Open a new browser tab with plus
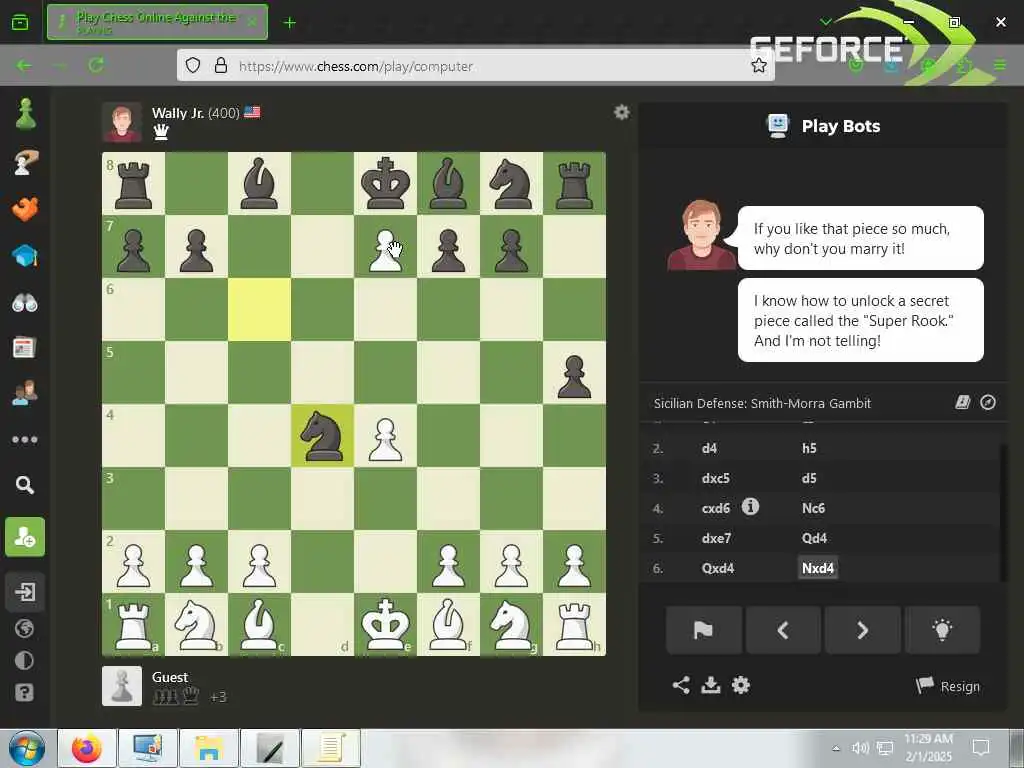The height and width of the screenshot is (768, 1024). [x=289, y=23]
